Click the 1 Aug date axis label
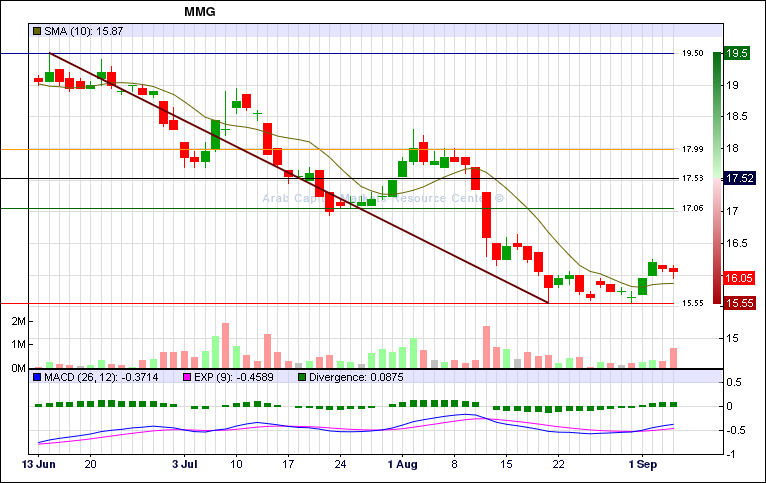Screen dimensions: 766x483 [403, 464]
